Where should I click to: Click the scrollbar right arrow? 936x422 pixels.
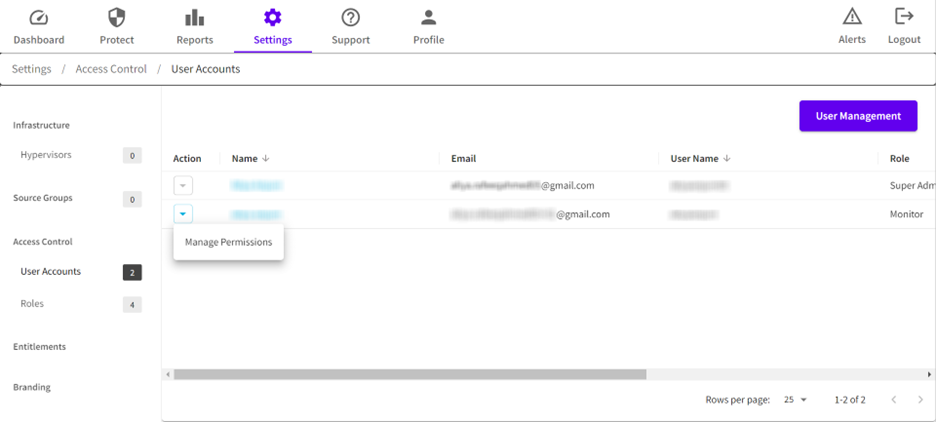pos(929,374)
